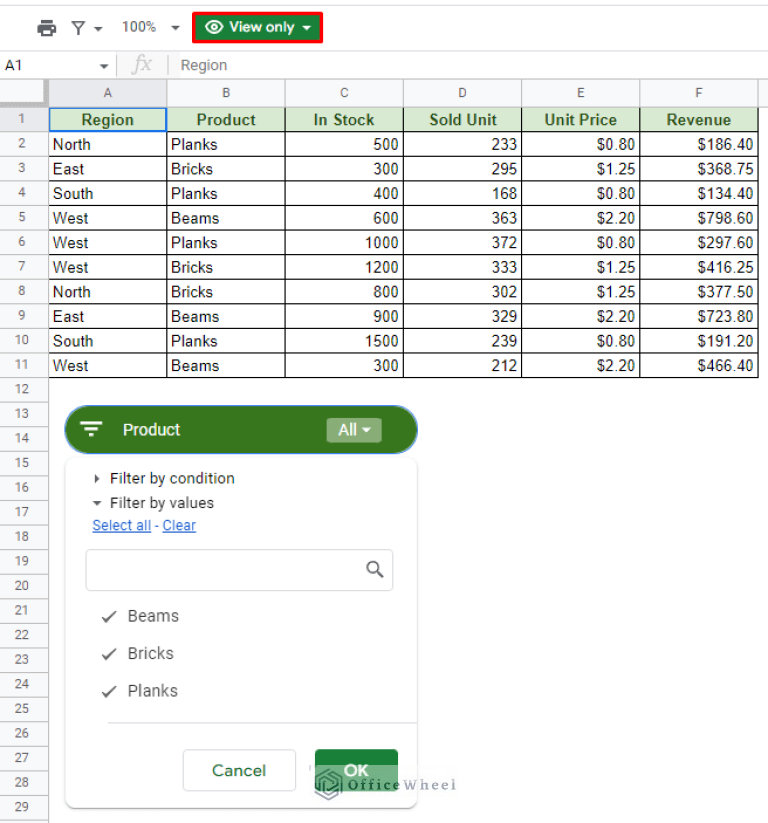This screenshot has width=768, height=823.
Task: Click the fx formula icon
Action: [142, 65]
